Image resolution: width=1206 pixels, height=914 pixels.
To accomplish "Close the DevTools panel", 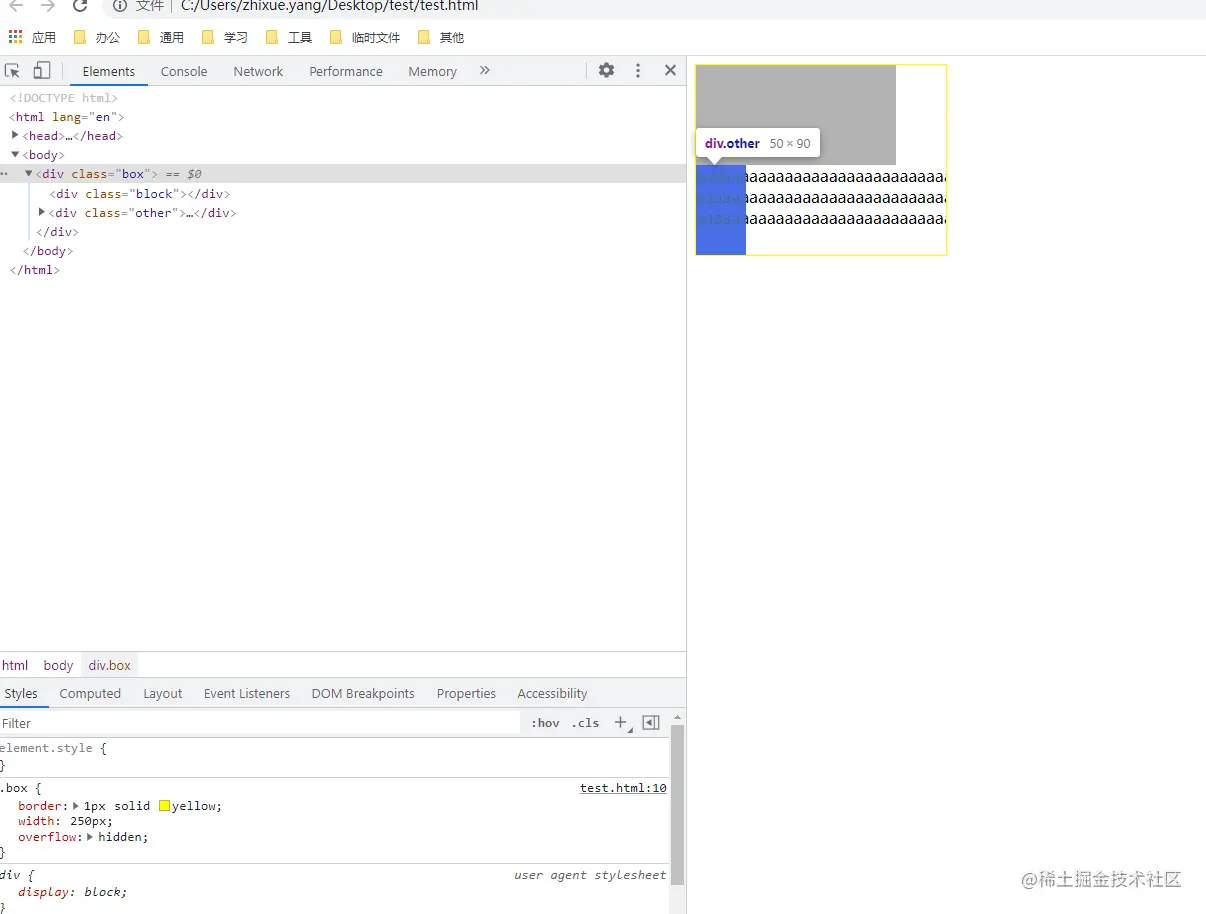I will click(x=670, y=70).
